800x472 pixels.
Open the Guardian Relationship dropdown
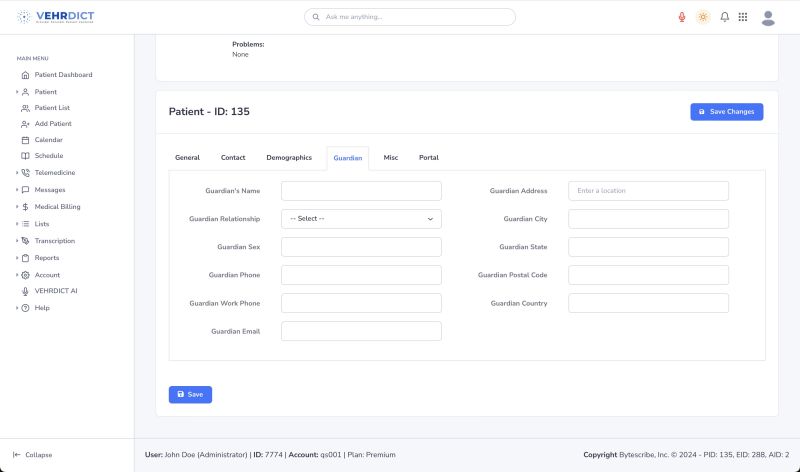tap(361, 219)
